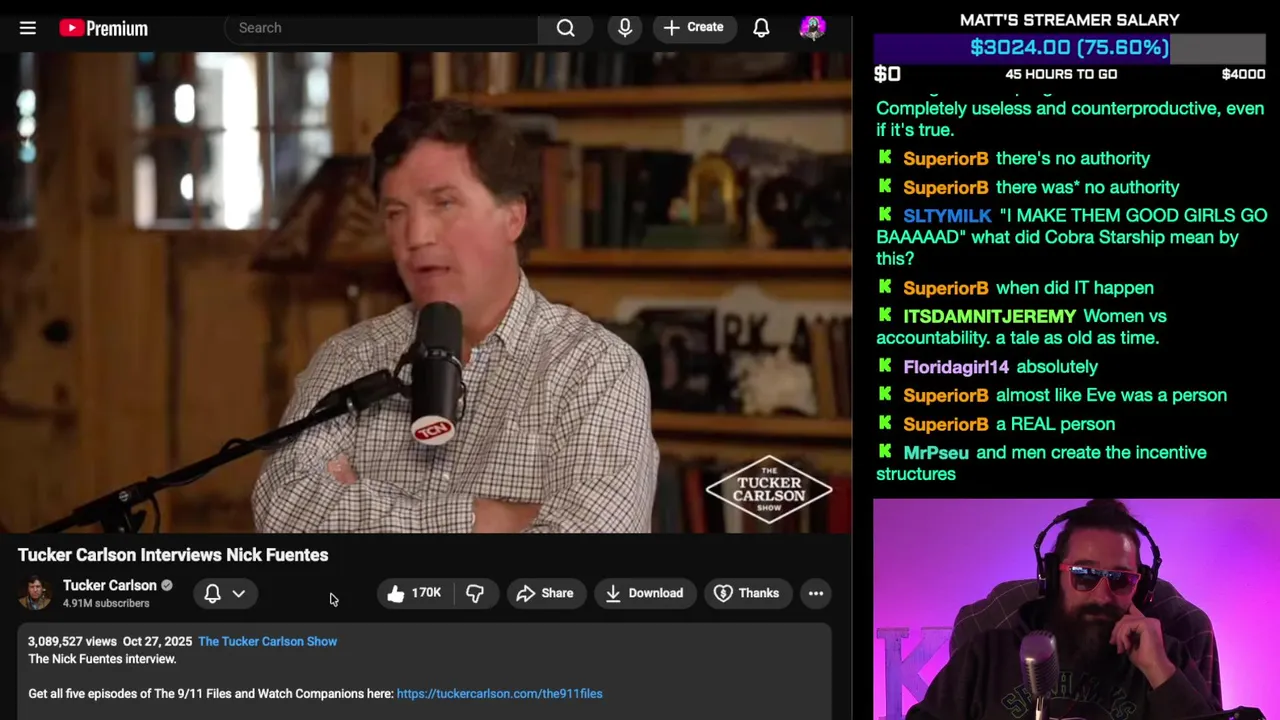This screenshot has height=720, width=1280.
Task: Open Tucker Carlson channel avatar
Action: tap(36, 593)
